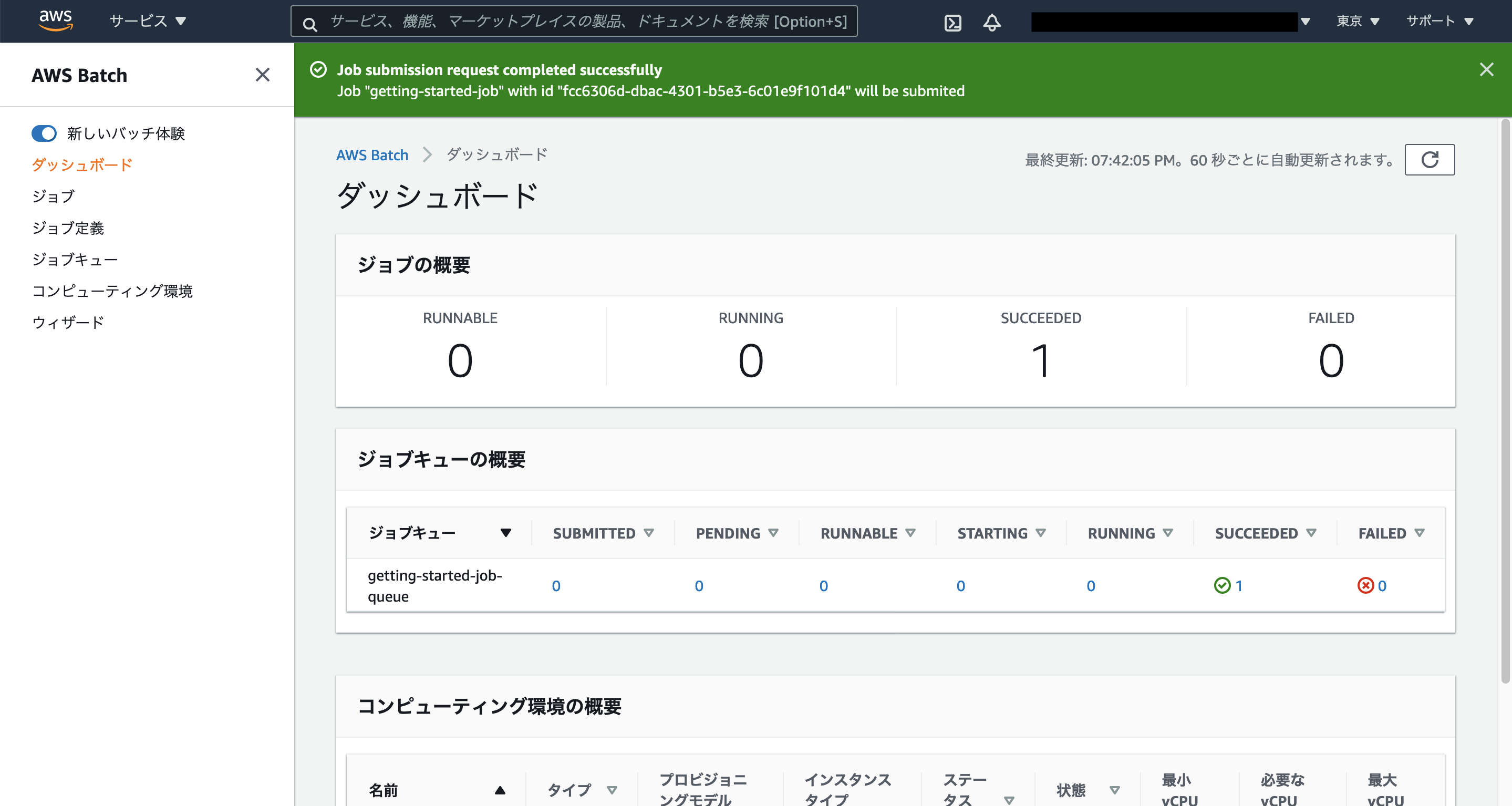Image resolution: width=1512 pixels, height=806 pixels.
Task: Click the RUNNING job count 0 in summary
Action: tap(751, 360)
